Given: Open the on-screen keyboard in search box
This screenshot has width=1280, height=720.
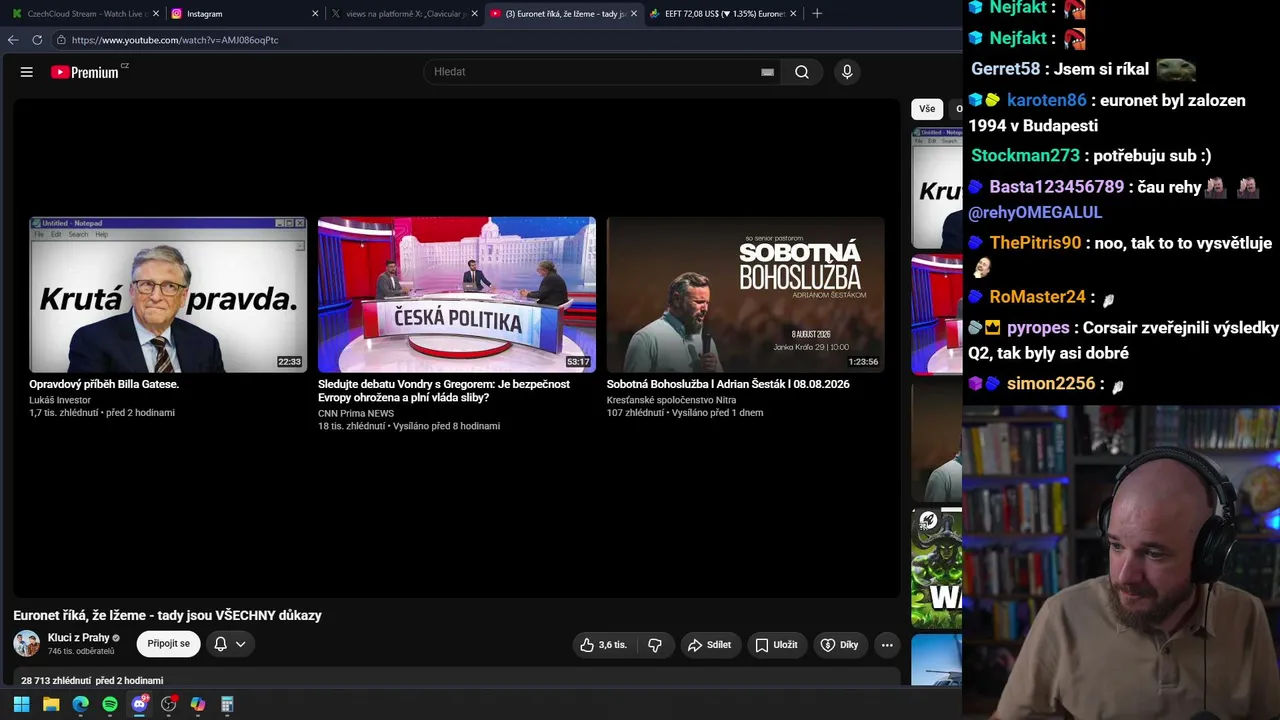Looking at the screenshot, I should [767, 72].
